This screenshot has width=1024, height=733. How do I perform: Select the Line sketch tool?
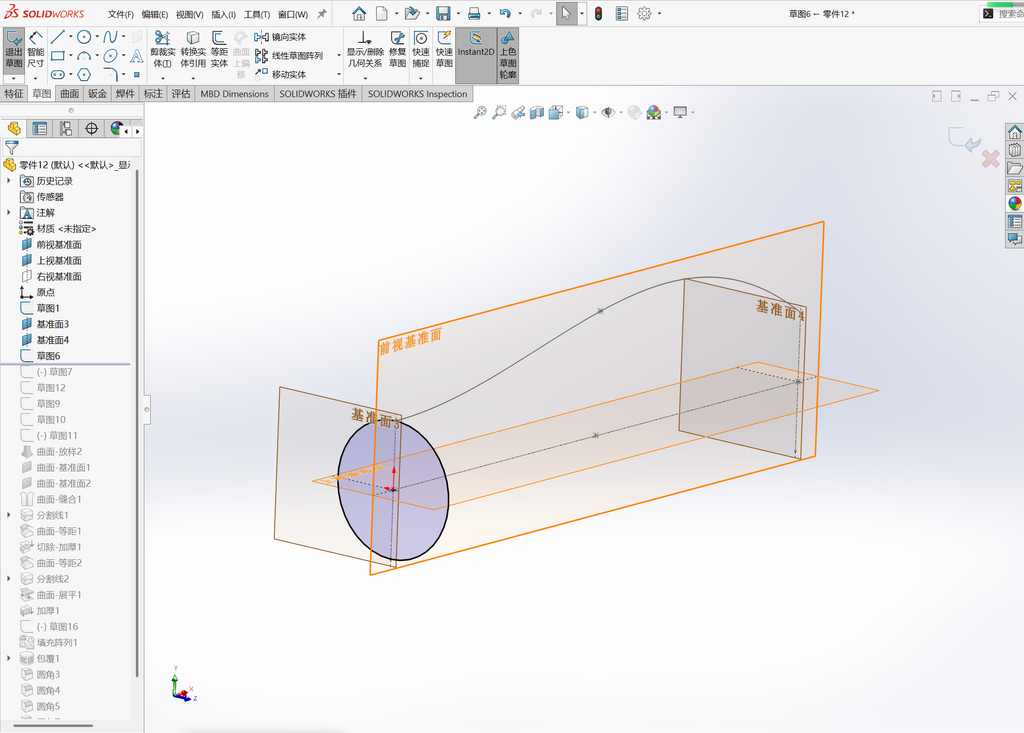point(57,37)
